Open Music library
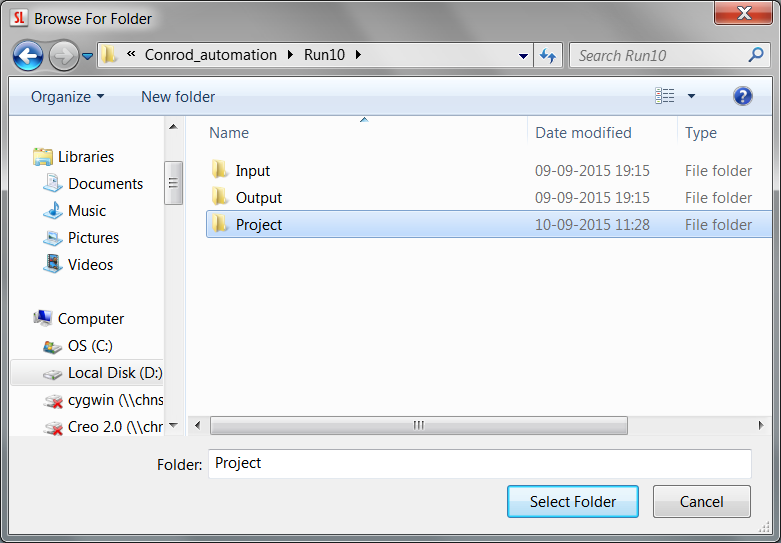Screen dimensions: 781x543 pyautogui.click(x=87, y=211)
